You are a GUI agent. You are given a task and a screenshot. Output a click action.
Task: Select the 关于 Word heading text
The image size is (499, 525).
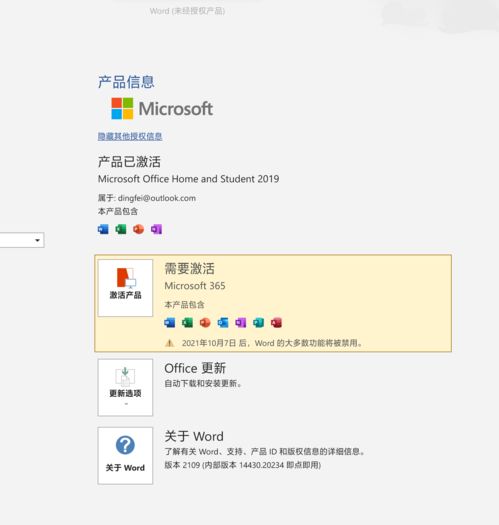[x=194, y=436]
